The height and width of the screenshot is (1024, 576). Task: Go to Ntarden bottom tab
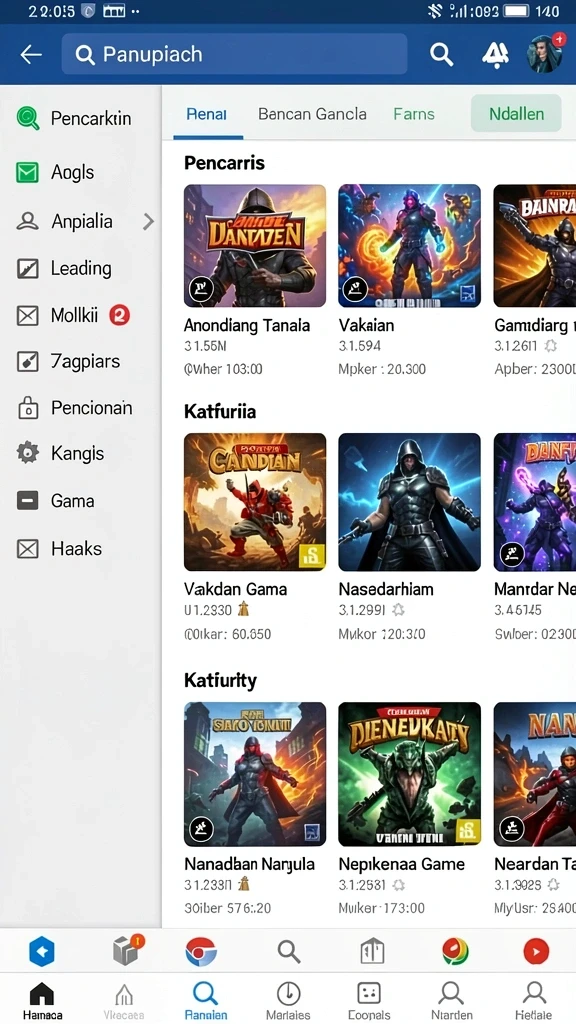pyautogui.click(x=451, y=1001)
